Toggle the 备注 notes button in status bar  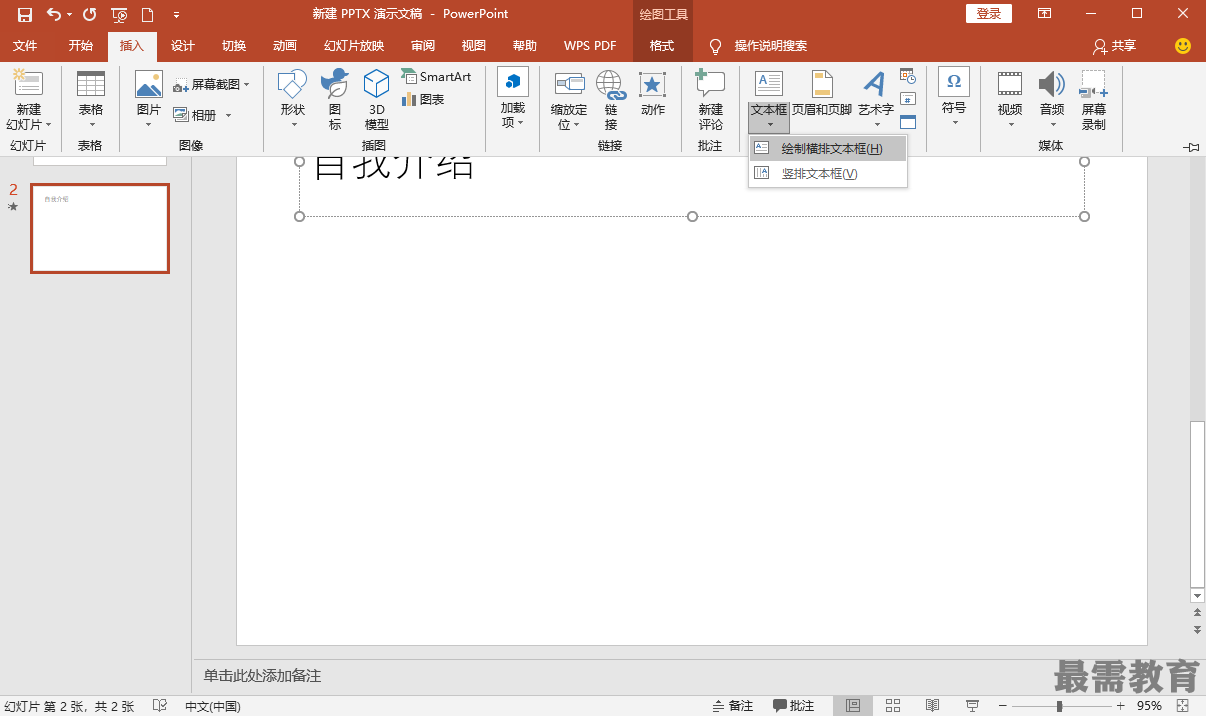[733, 706]
